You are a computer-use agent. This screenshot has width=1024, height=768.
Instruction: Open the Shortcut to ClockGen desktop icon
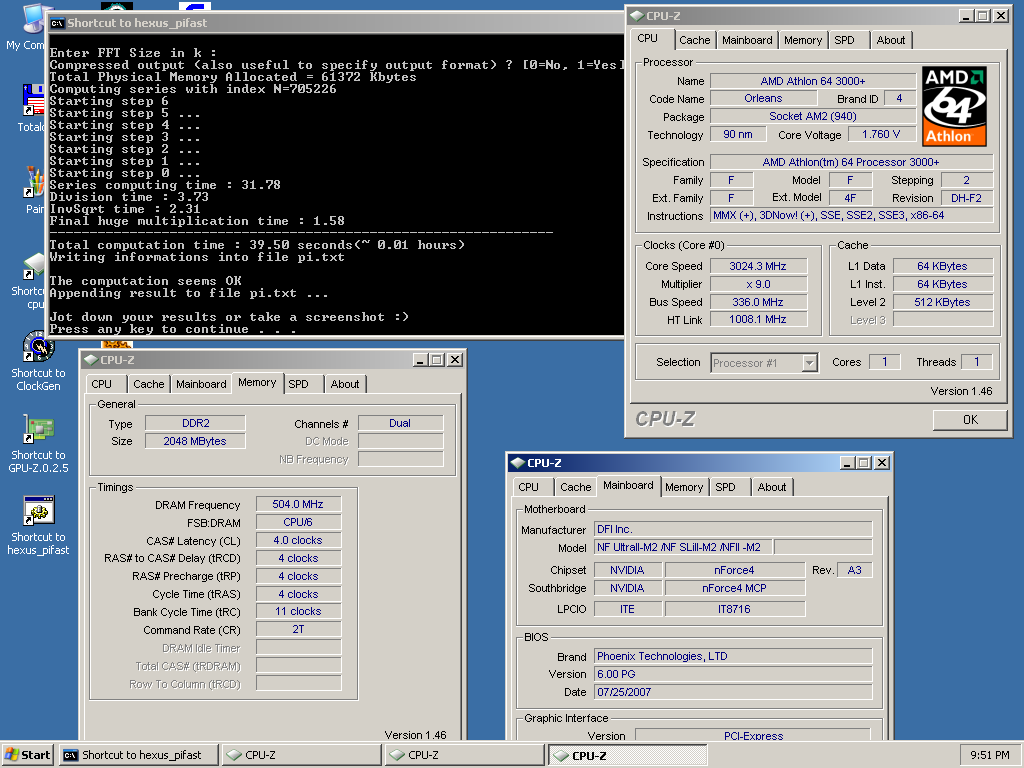point(38,361)
